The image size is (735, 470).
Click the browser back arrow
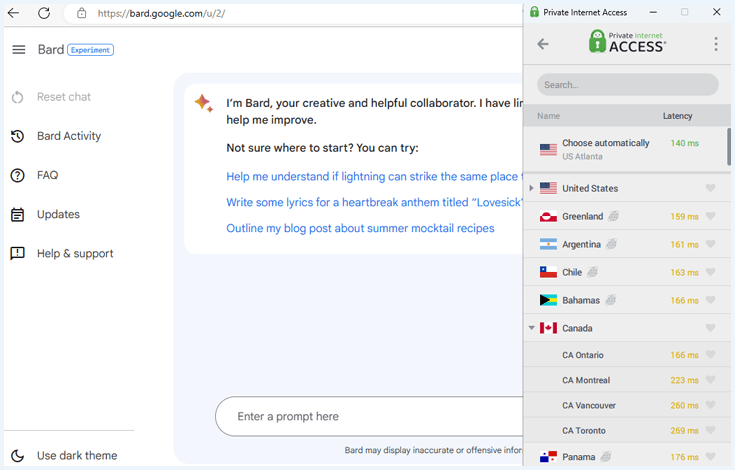pos(14,13)
